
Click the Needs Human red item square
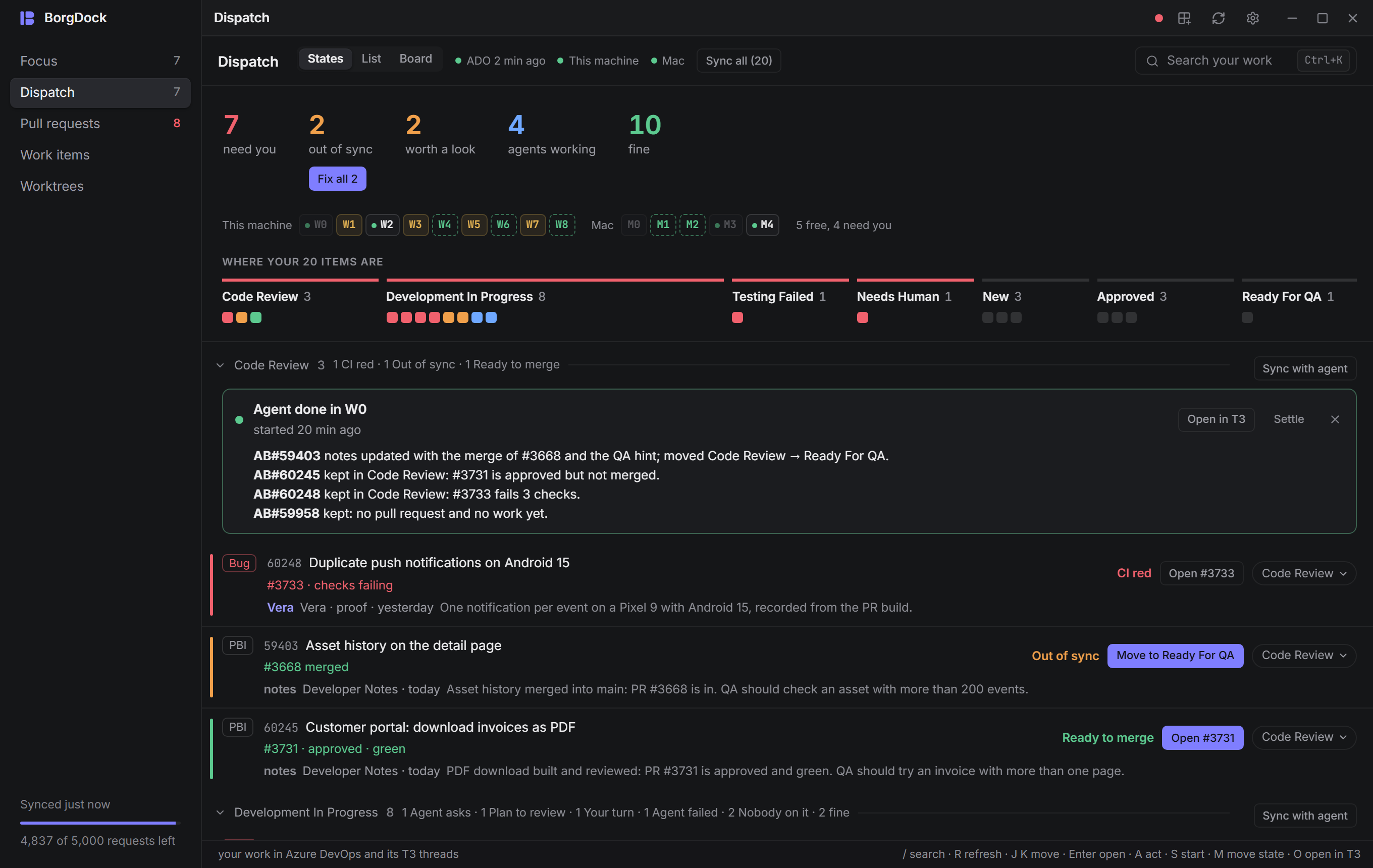pyautogui.click(x=862, y=317)
